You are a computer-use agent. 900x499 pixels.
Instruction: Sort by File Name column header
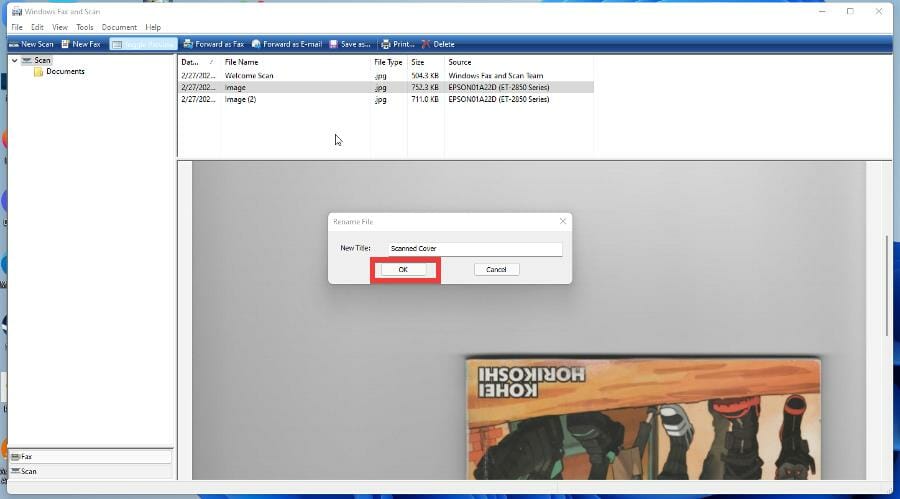(295, 62)
